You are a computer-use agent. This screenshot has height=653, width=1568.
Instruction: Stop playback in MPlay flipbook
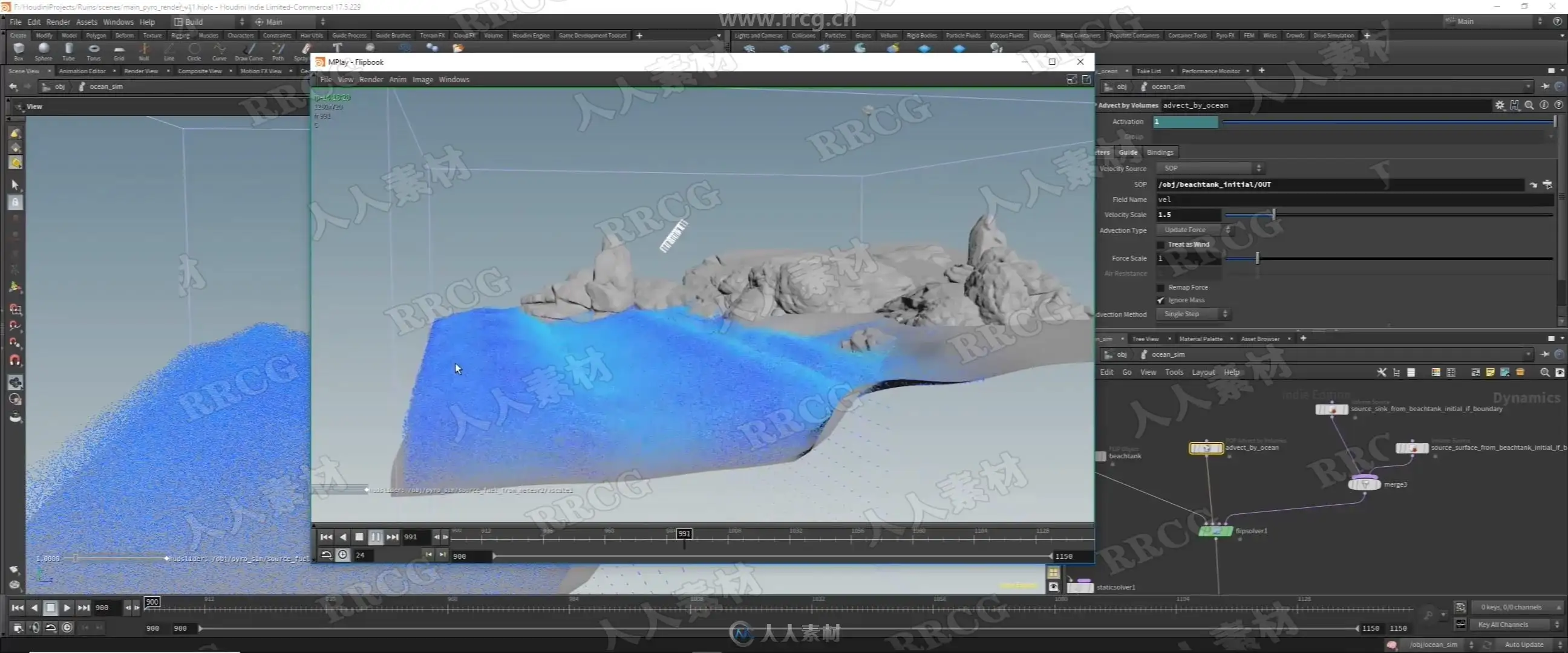pos(359,537)
